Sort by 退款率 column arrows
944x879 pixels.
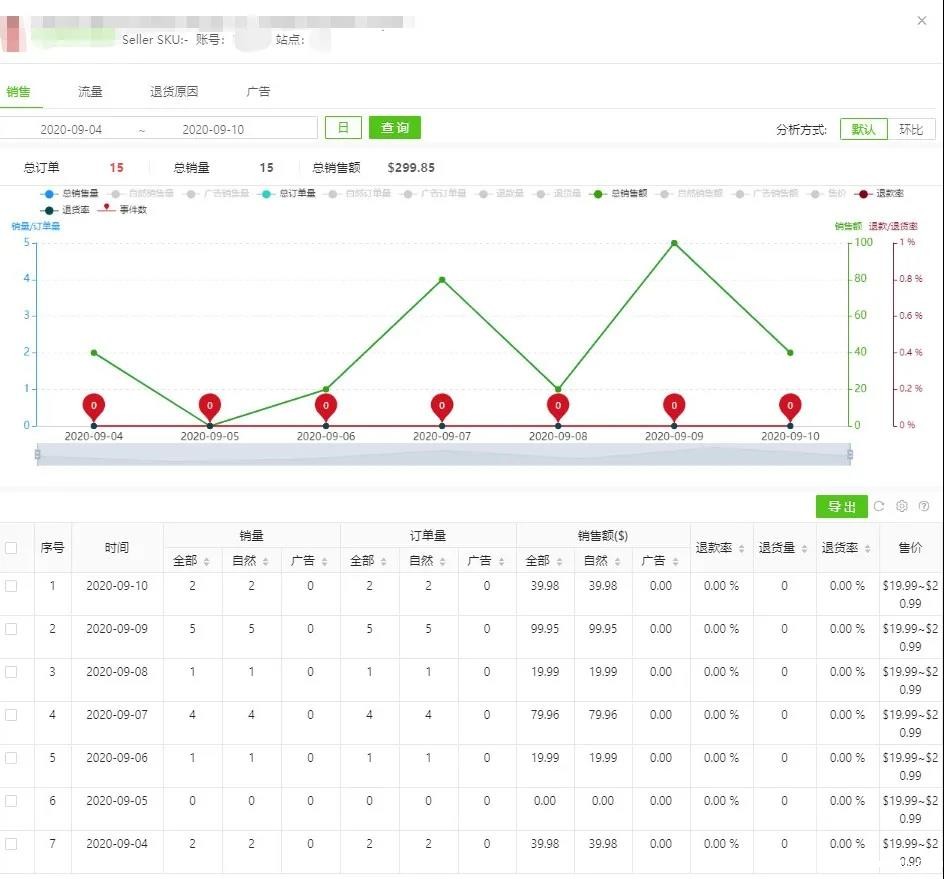tap(740, 549)
